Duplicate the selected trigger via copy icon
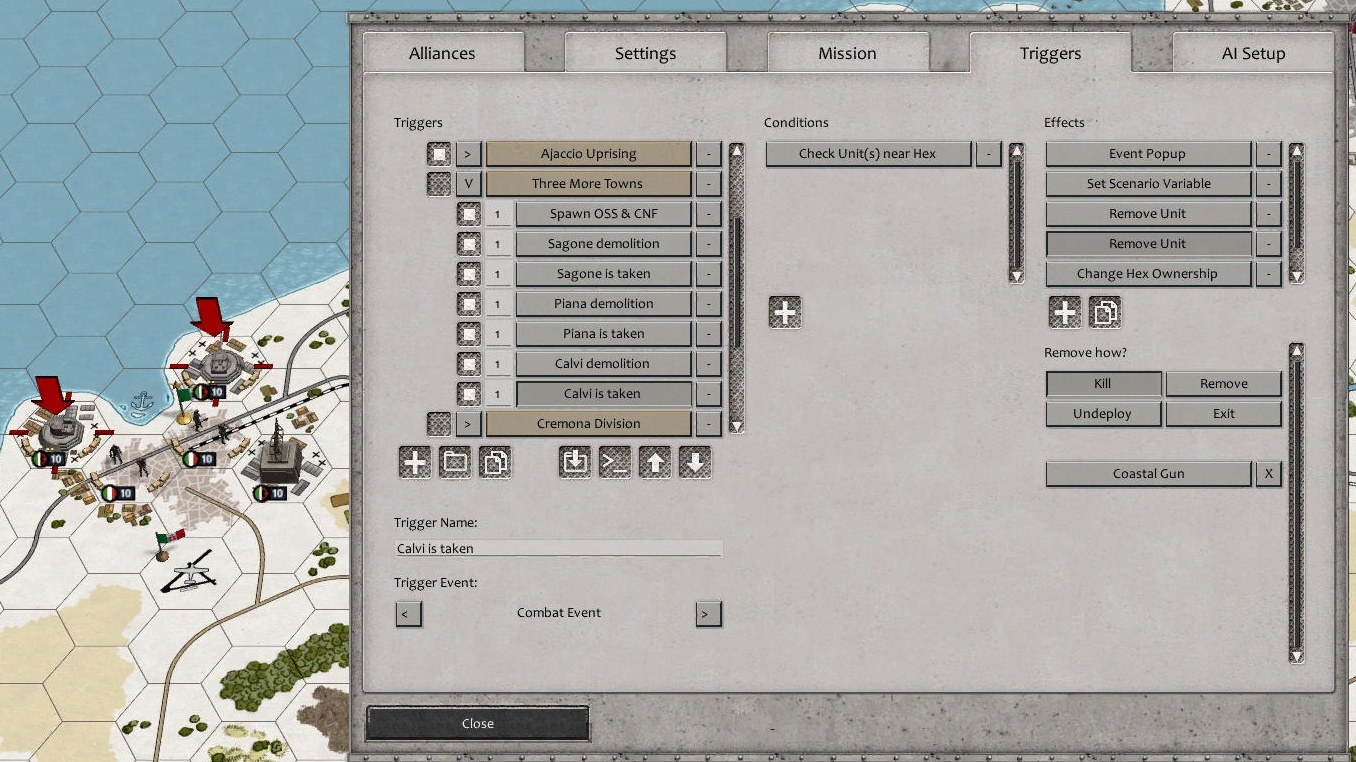The image size is (1356, 762). coord(496,462)
